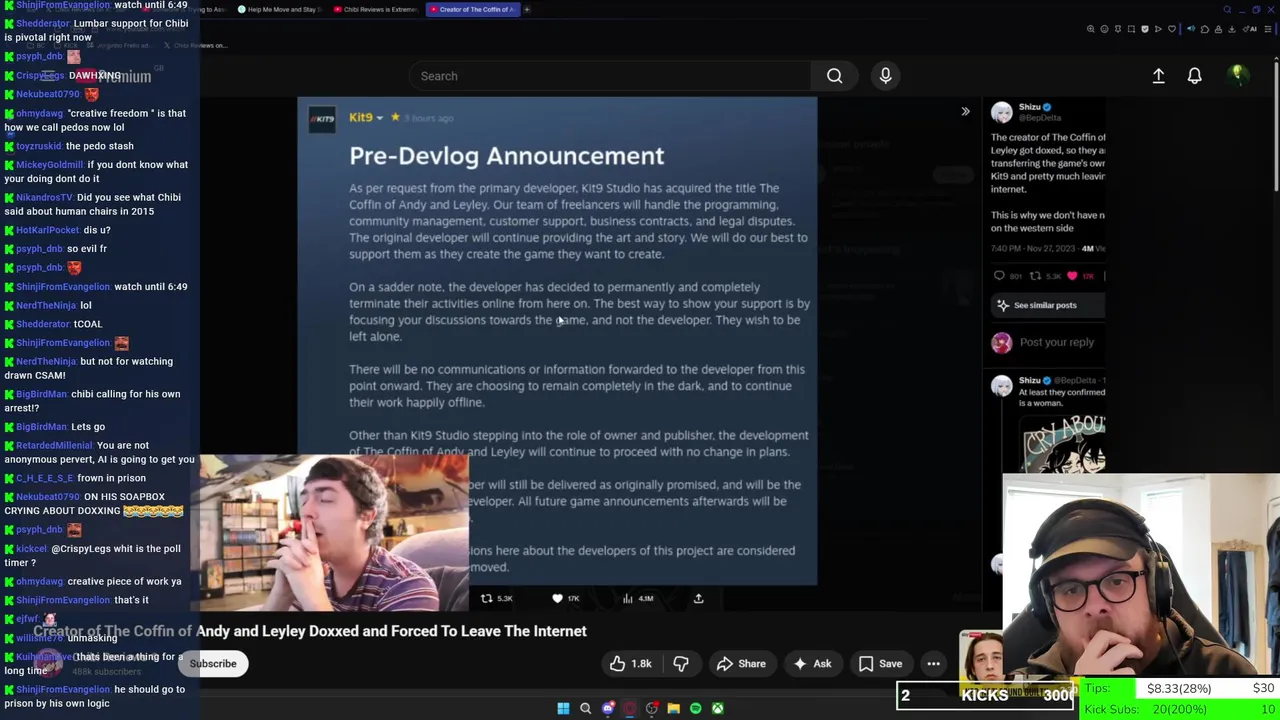Image resolution: width=1280 pixels, height=720 pixels.
Task: Open the video's three-dot more actions menu
Action: click(933, 663)
